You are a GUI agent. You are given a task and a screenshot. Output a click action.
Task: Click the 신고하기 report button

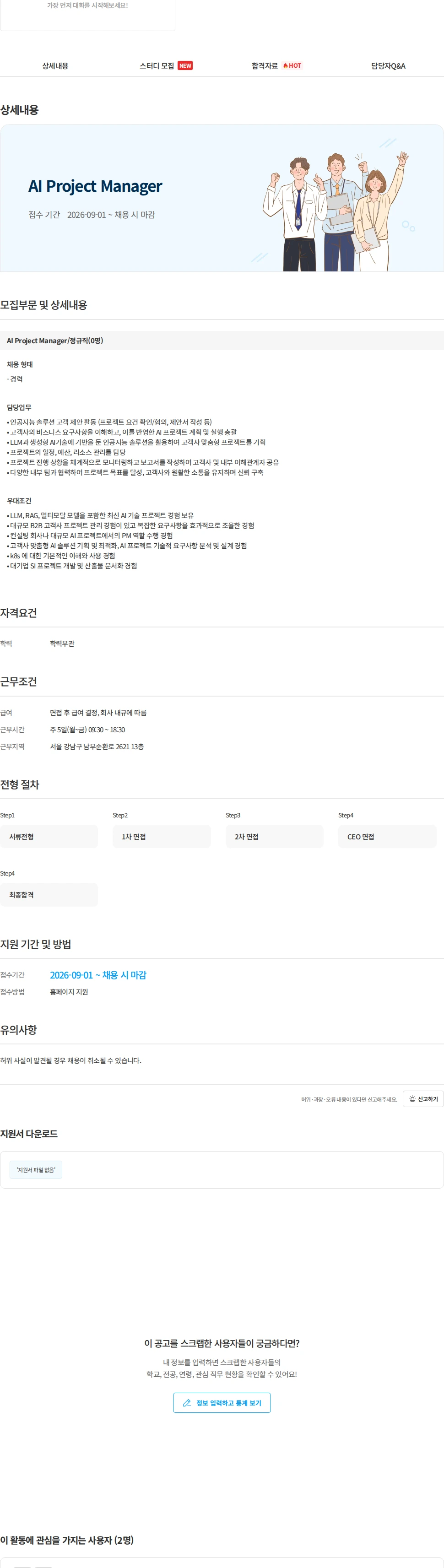tap(422, 1099)
